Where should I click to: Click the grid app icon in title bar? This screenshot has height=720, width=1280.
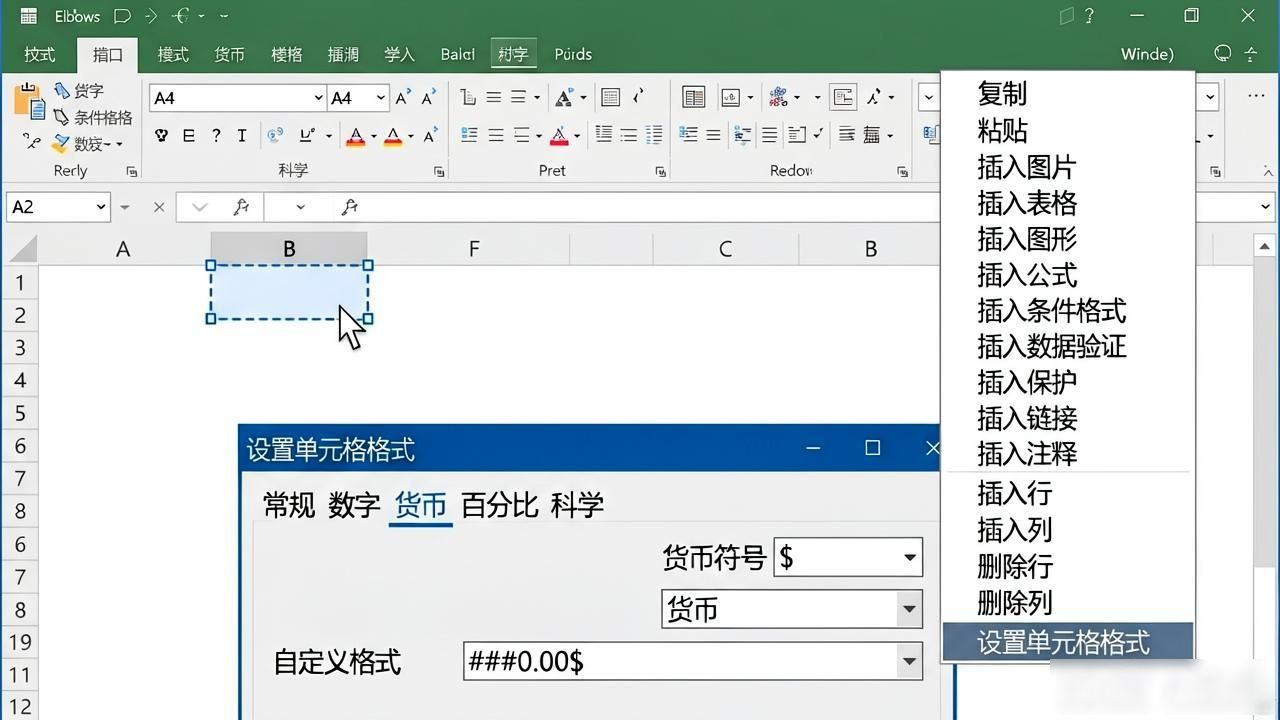(29, 16)
